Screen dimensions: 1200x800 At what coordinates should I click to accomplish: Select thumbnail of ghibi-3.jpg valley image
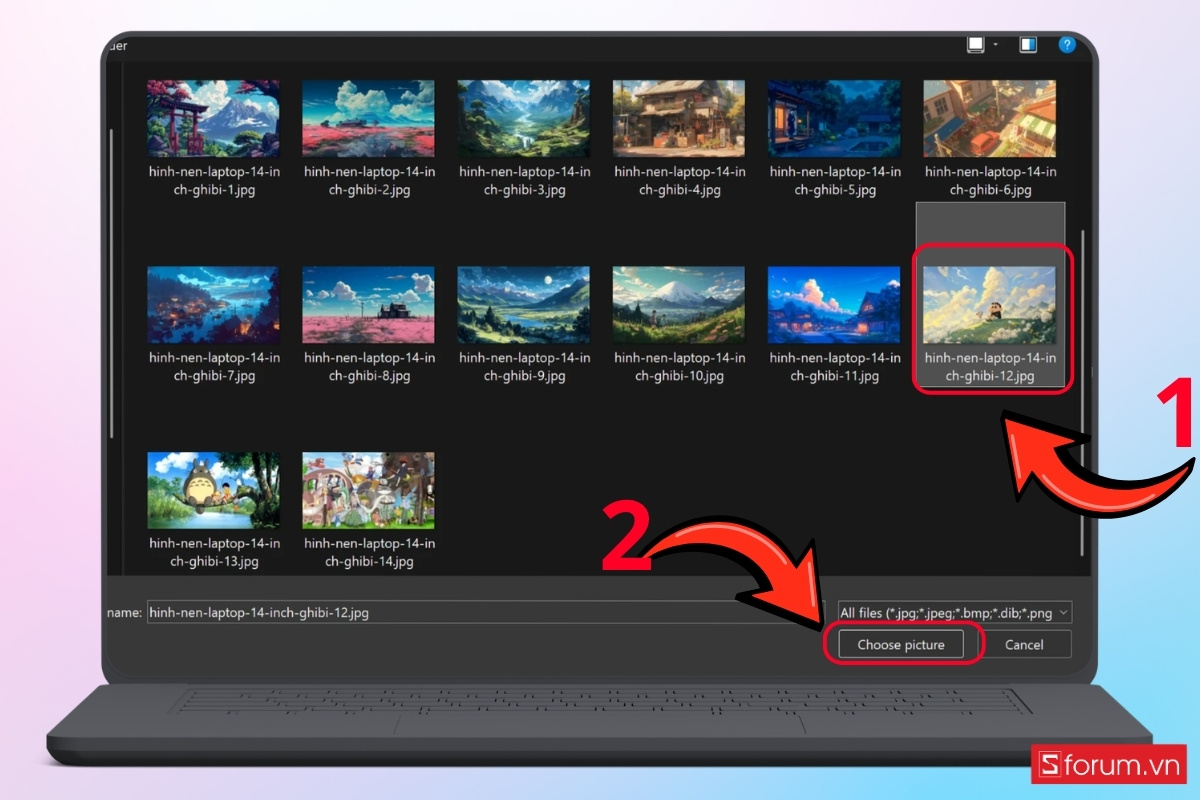(x=524, y=118)
